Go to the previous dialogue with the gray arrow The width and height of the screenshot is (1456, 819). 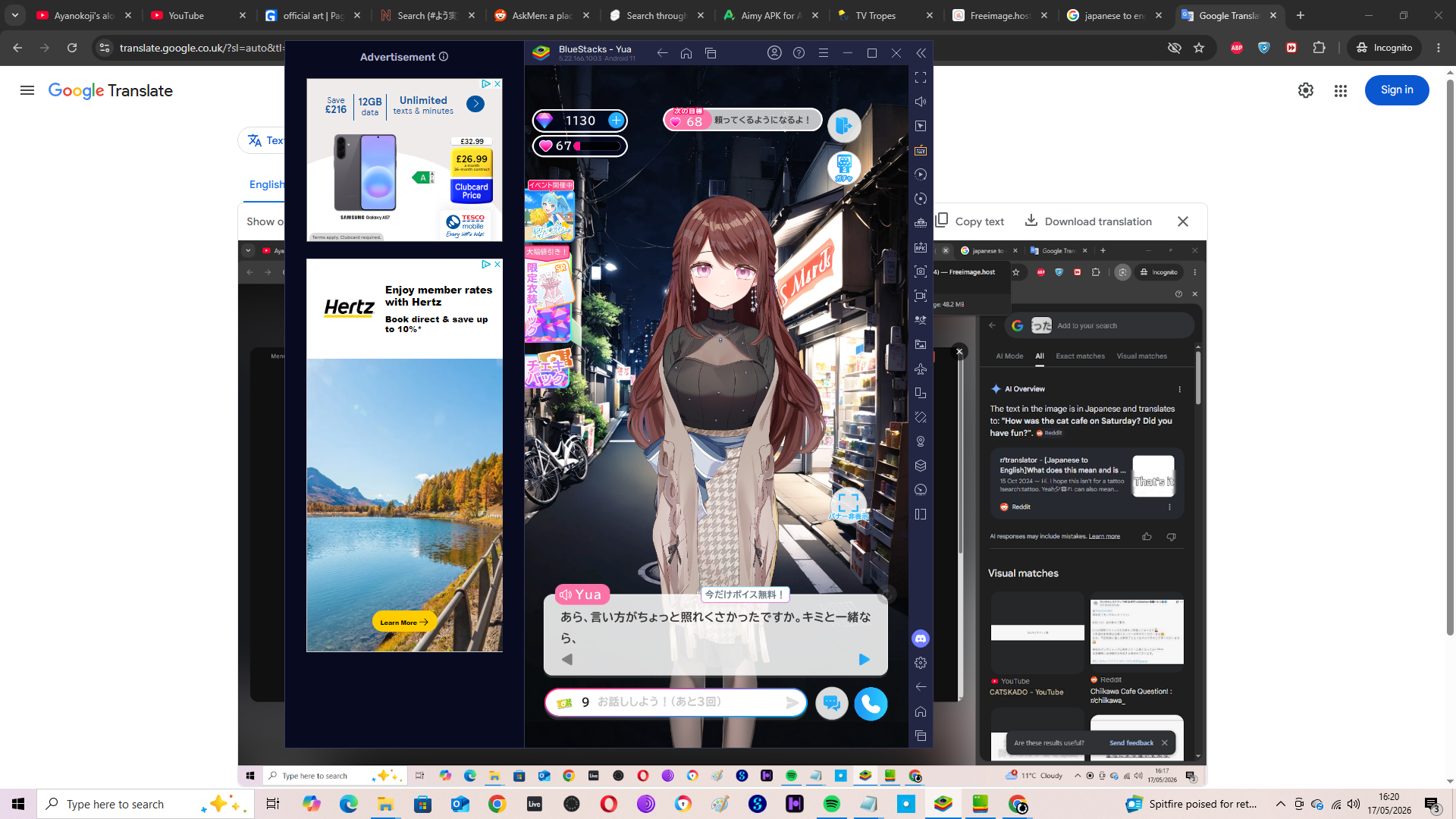(x=567, y=660)
